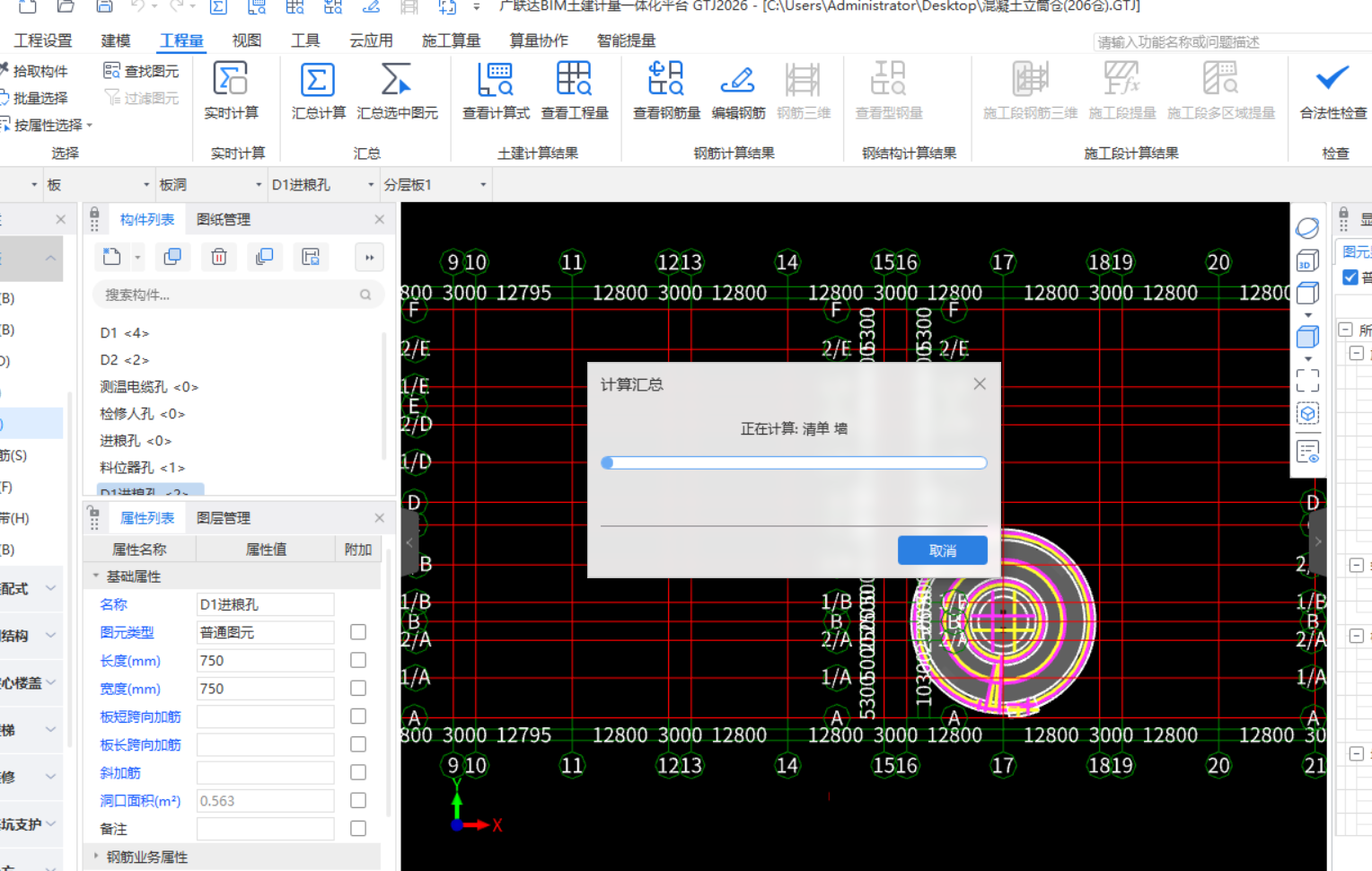The height and width of the screenshot is (871, 1372).
Task: Click the 实时计算 ribbon icon
Action: 231,79
